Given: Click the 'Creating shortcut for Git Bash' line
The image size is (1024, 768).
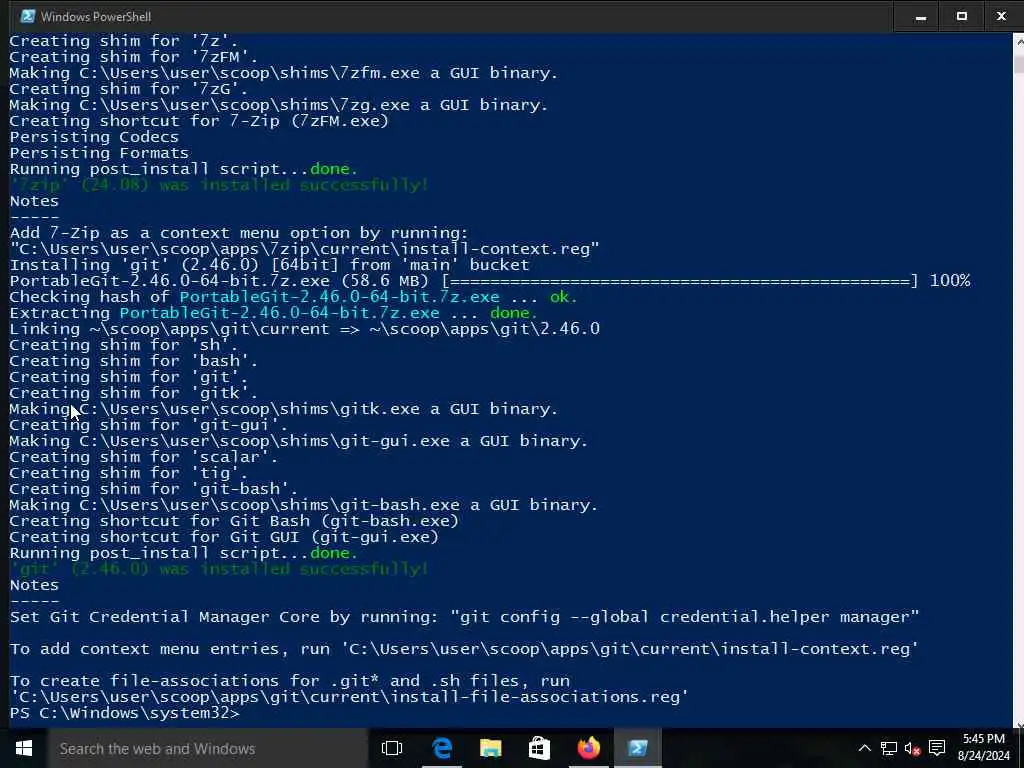Looking at the screenshot, I should click(234, 521).
